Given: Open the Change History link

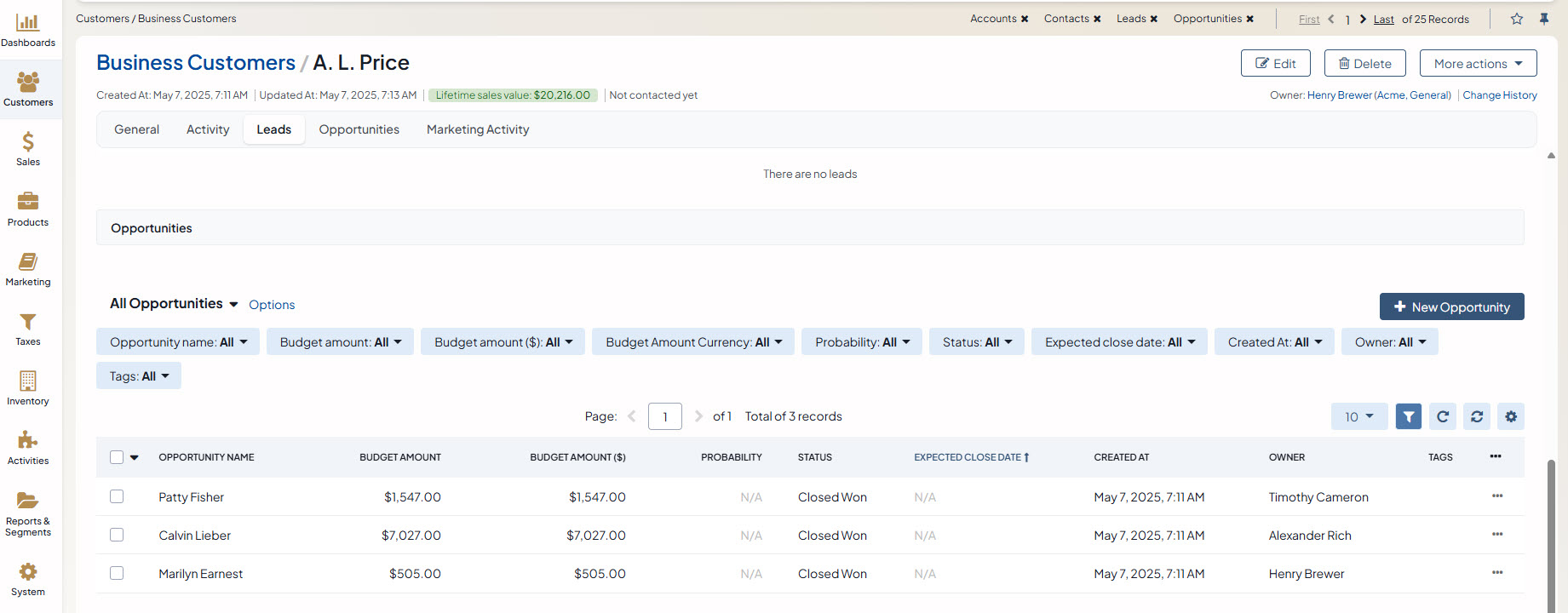Looking at the screenshot, I should coord(1499,95).
